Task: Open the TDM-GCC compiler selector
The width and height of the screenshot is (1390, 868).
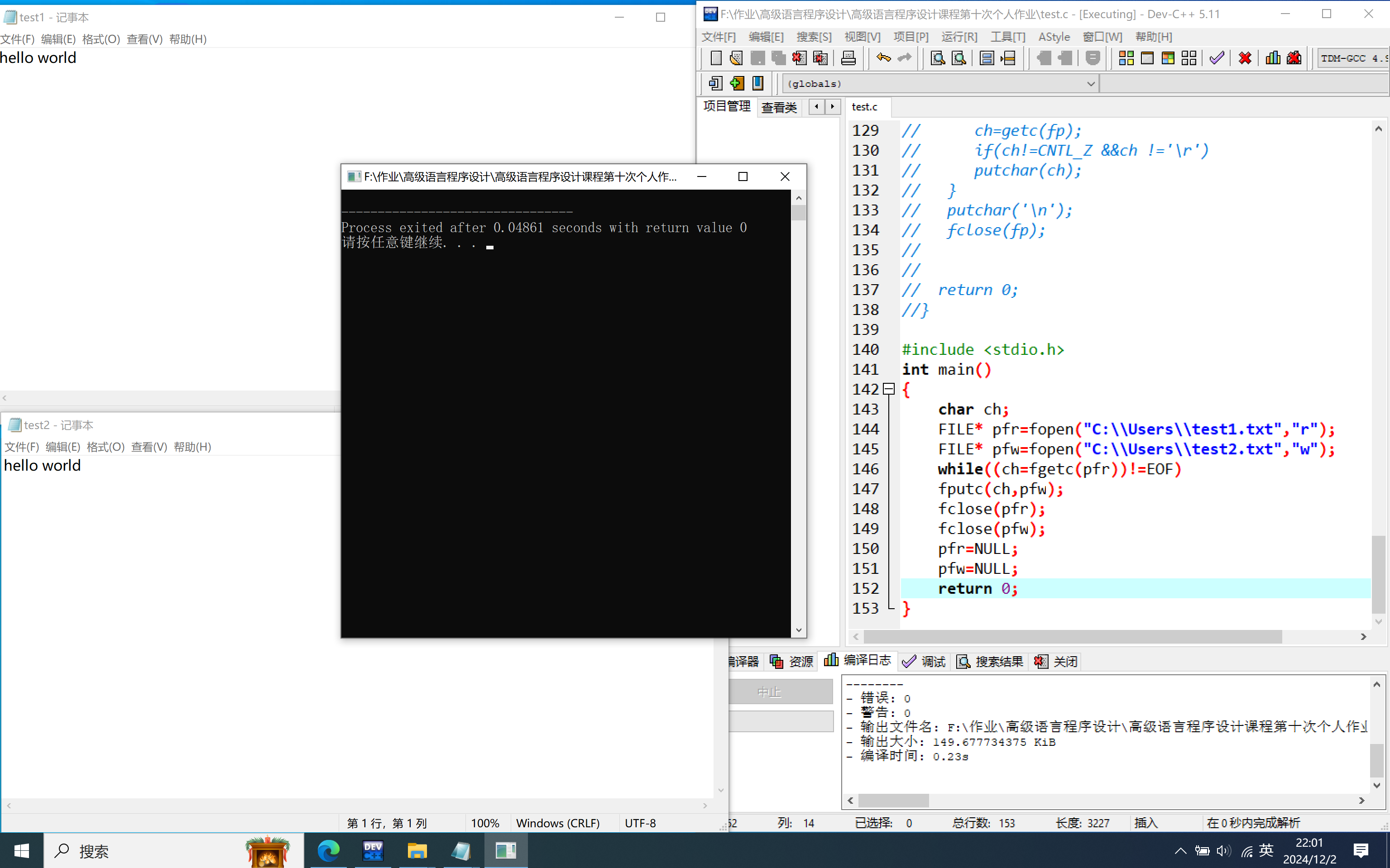Action: click(1353, 58)
